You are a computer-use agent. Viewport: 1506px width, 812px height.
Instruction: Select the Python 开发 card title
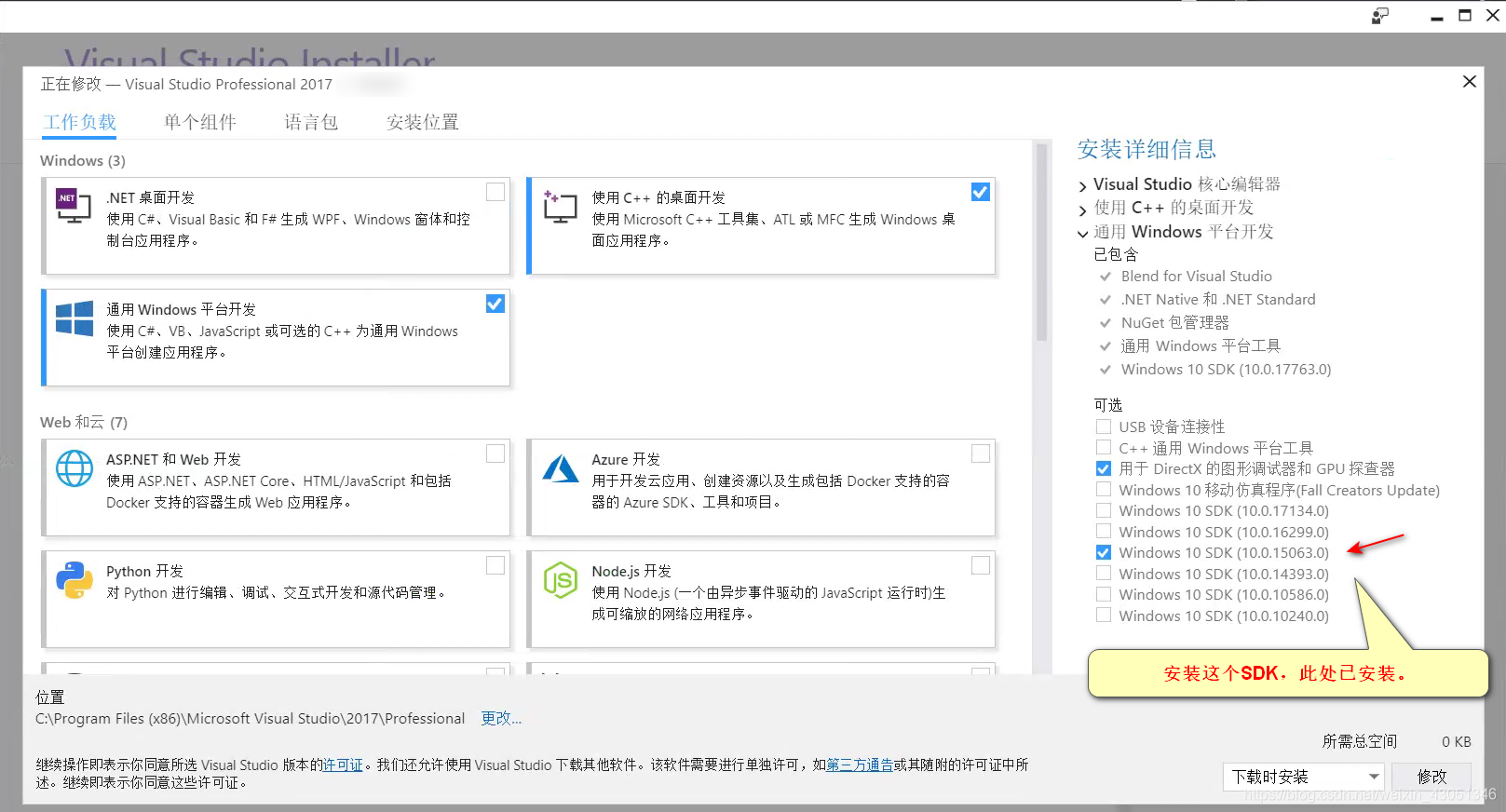click(144, 571)
